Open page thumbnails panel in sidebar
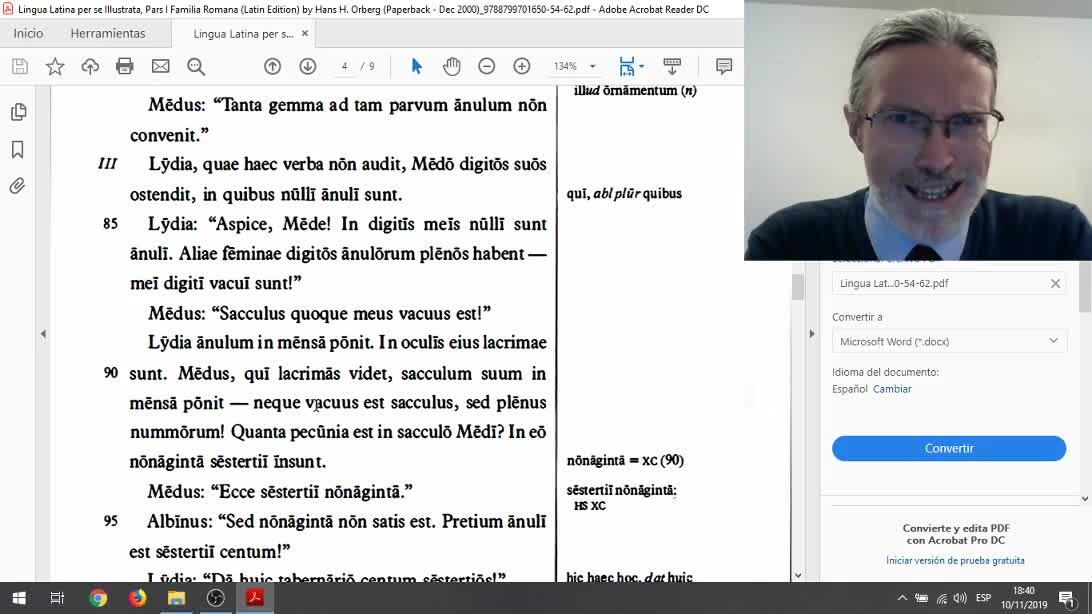 point(18,112)
